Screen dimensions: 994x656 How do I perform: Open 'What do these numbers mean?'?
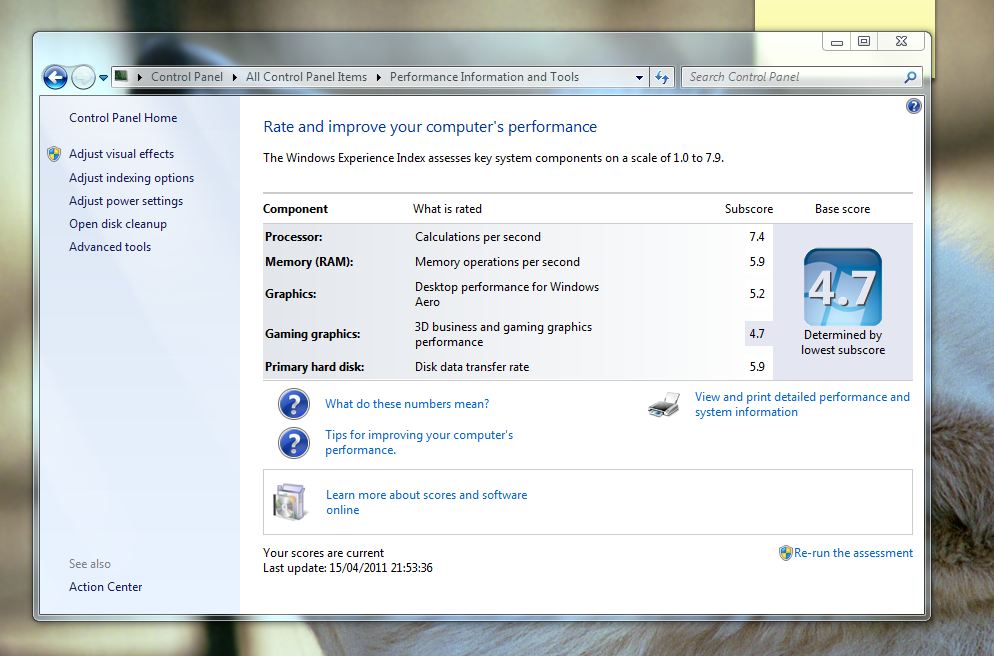point(407,404)
